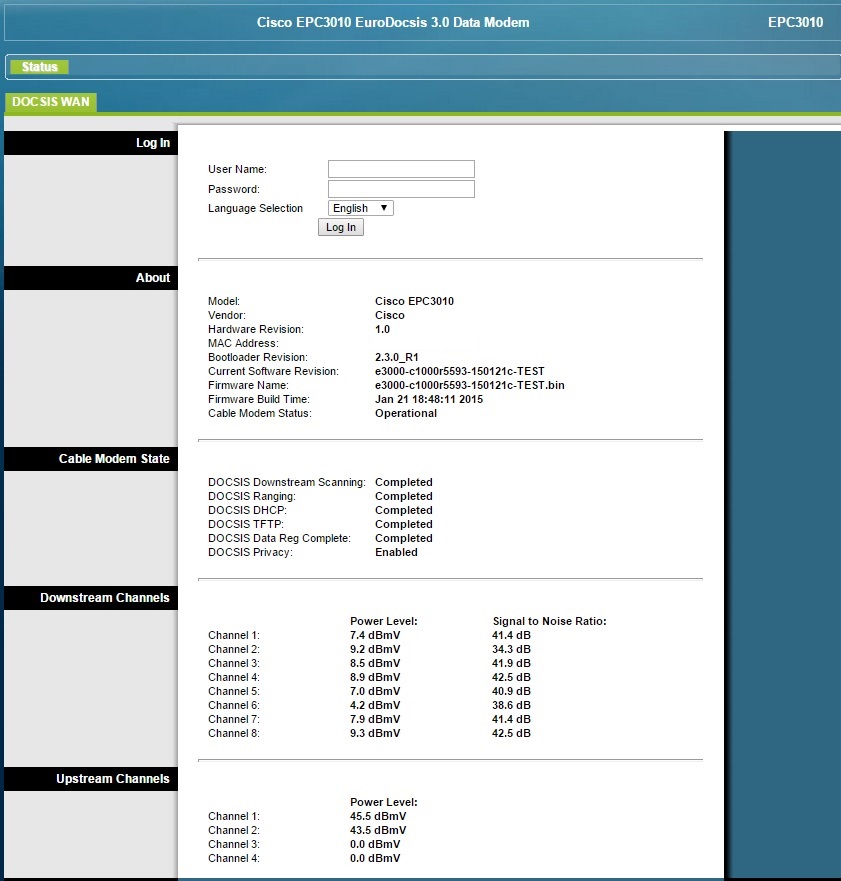This screenshot has height=881, width=841.
Task: Click Channel 3 SNR value 41.9 dB
Action: tap(511, 664)
